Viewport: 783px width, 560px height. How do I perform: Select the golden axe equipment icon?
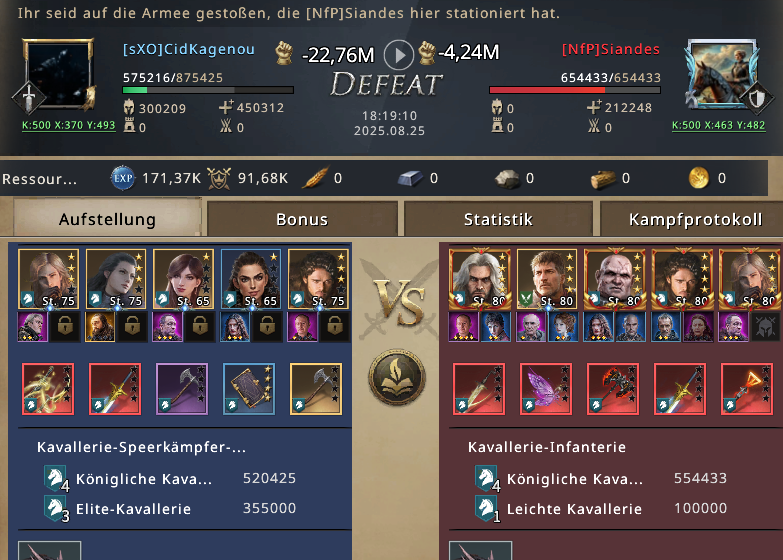coord(316,389)
